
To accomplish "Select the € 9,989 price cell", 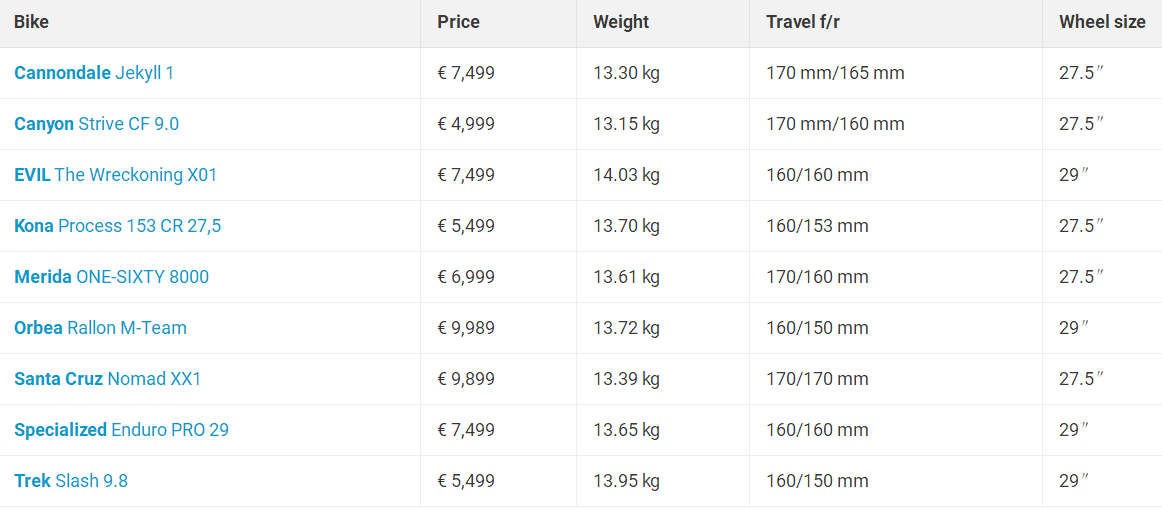I will point(466,328).
